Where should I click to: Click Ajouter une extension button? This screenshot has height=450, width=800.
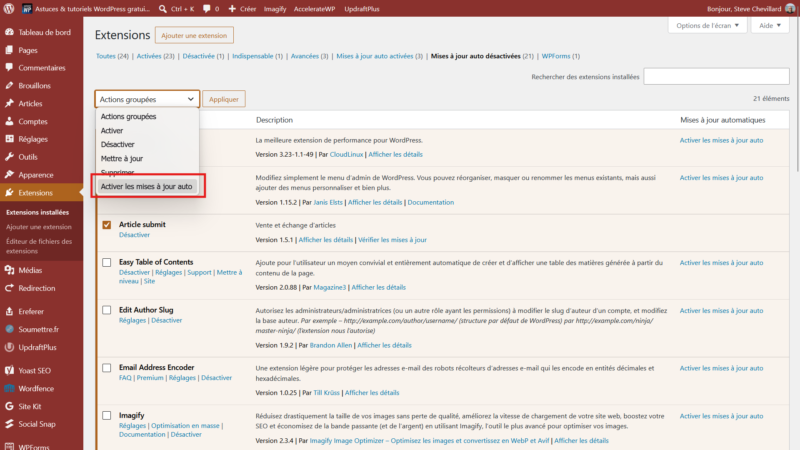tap(194, 35)
